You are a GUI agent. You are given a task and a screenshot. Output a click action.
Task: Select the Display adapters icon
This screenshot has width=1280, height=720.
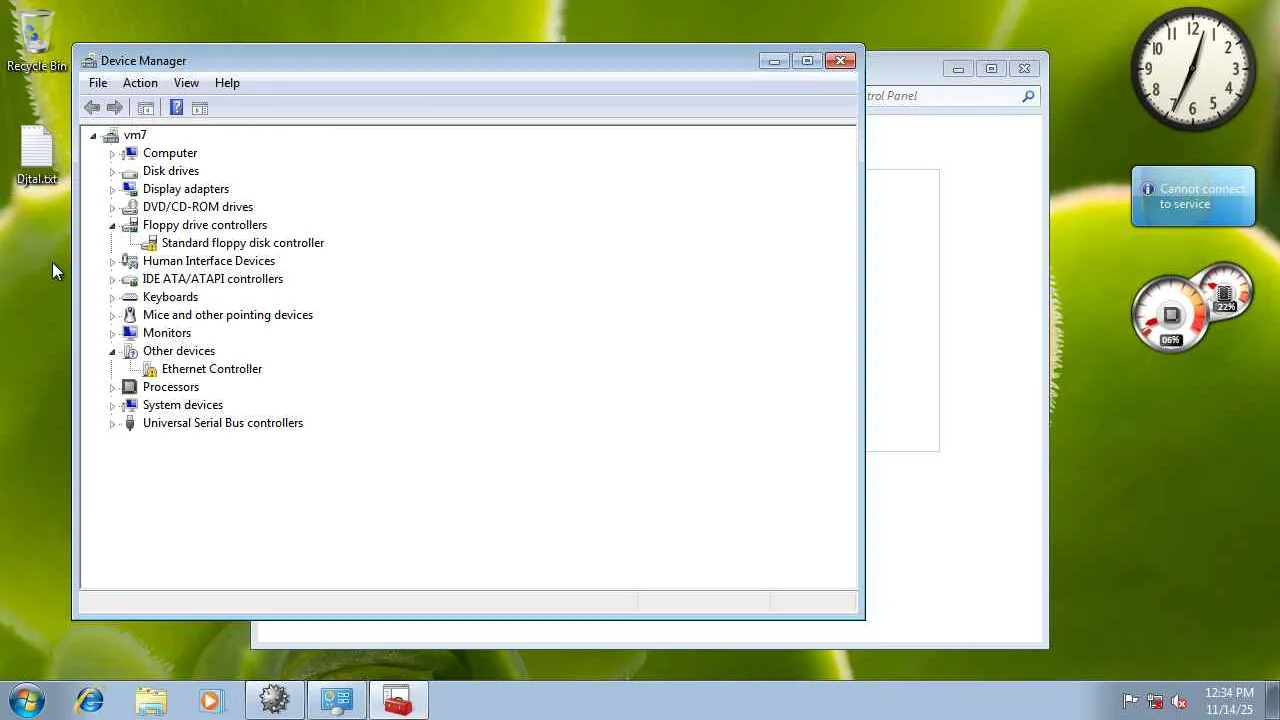tap(129, 189)
